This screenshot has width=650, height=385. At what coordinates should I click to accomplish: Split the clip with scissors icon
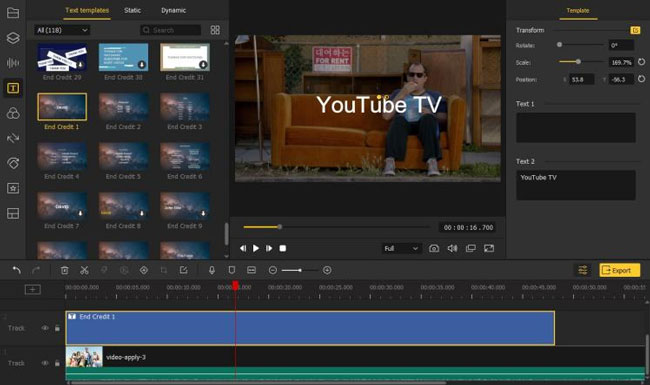(84, 270)
